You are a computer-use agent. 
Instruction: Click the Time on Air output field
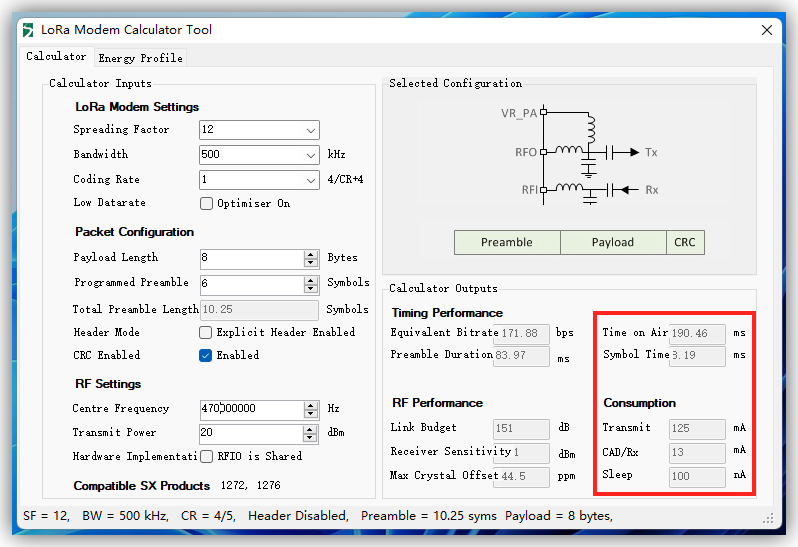[697, 334]
